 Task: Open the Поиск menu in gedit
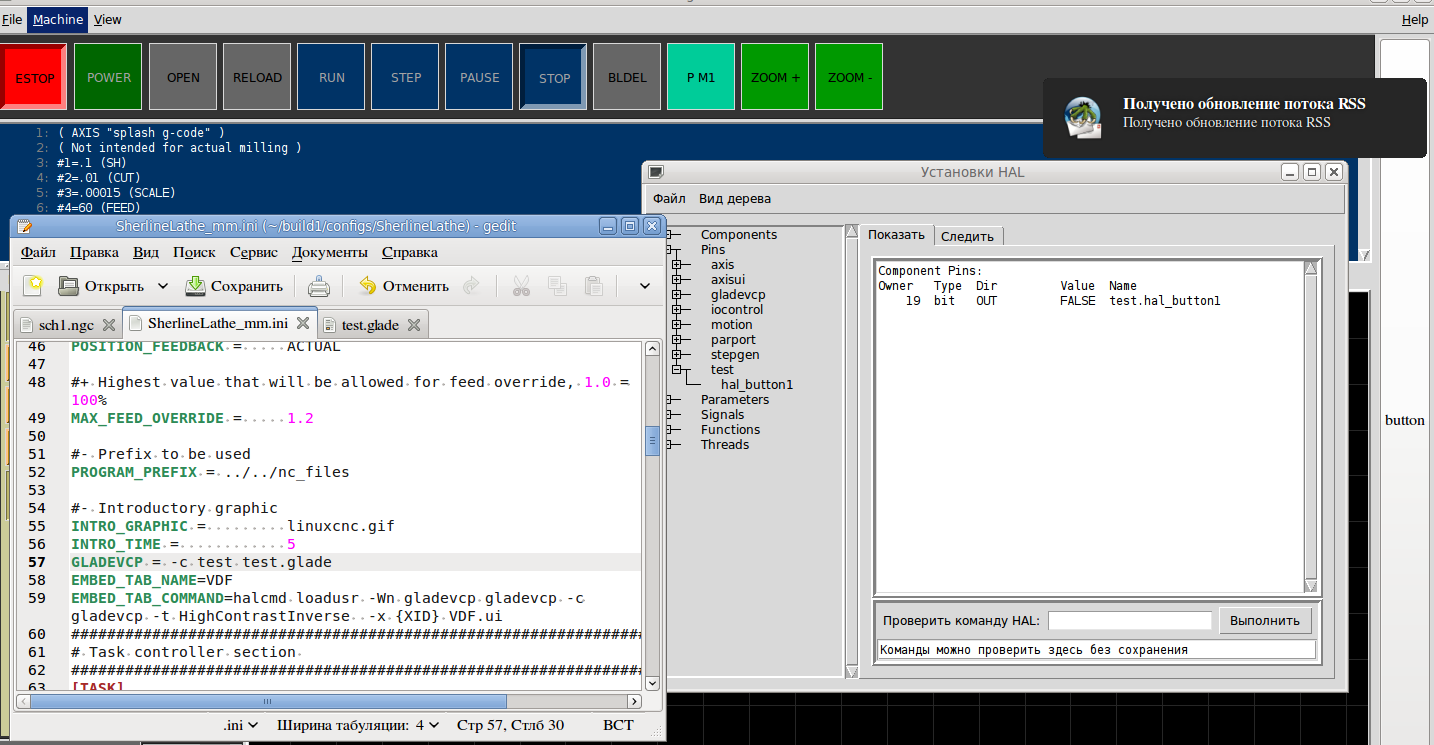[194, 253]
